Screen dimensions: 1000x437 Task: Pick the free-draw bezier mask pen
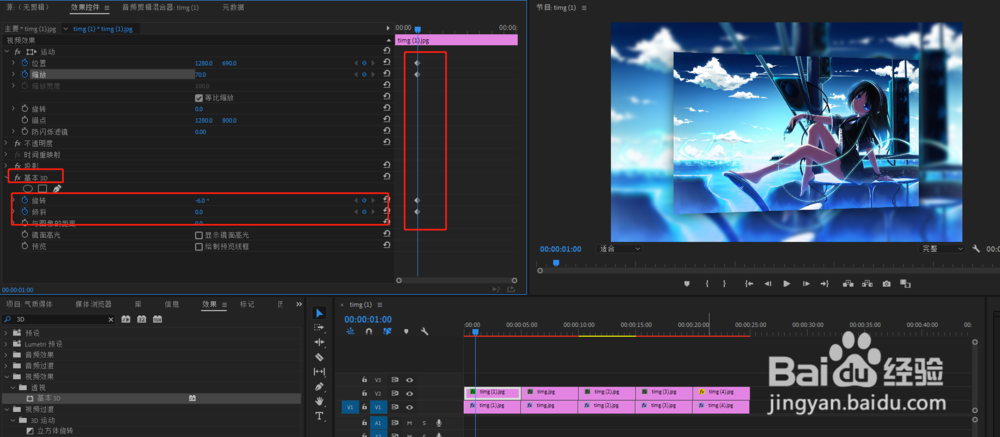(57, 189)
